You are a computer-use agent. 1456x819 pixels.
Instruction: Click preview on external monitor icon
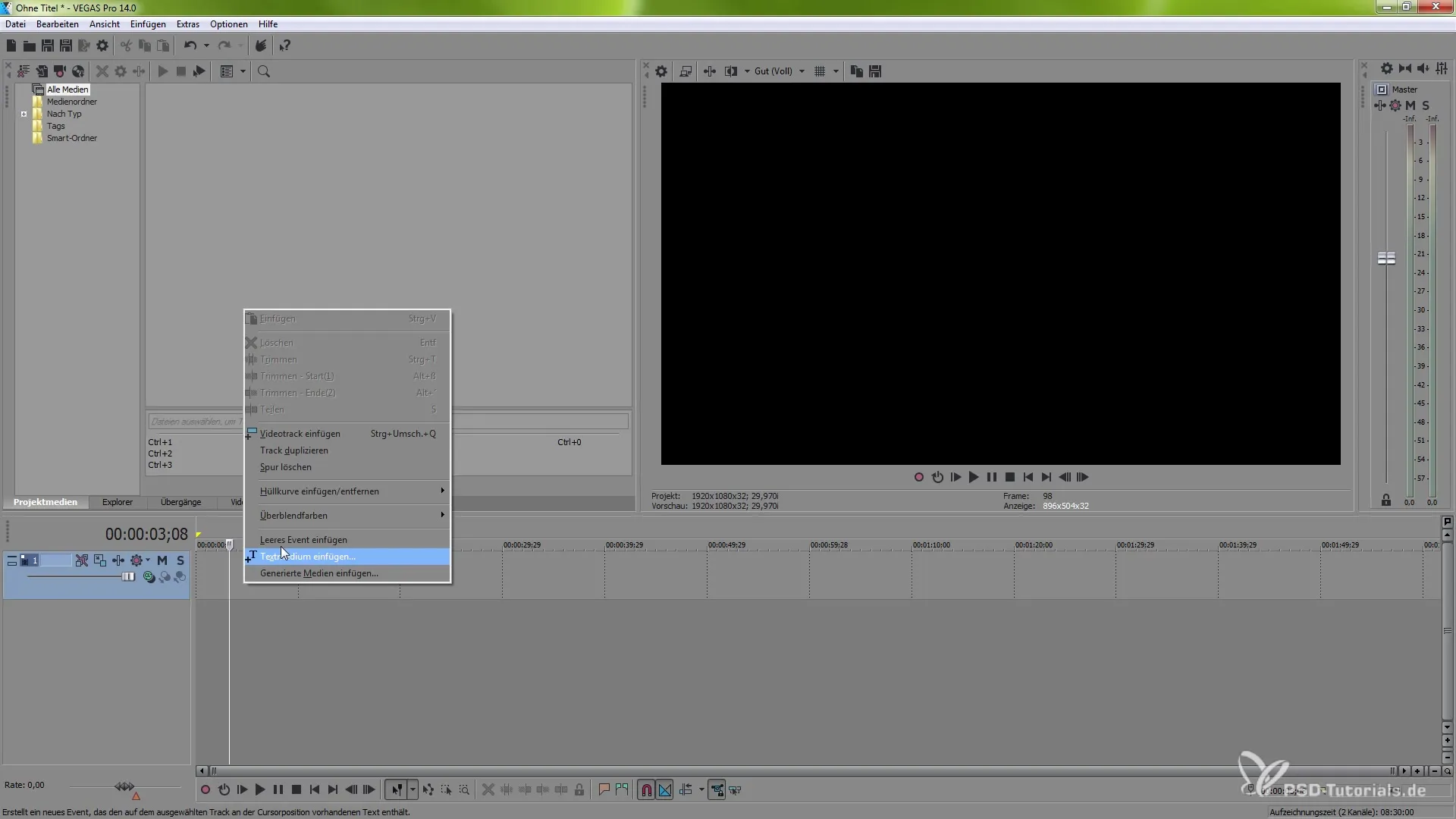coord(686,71)
